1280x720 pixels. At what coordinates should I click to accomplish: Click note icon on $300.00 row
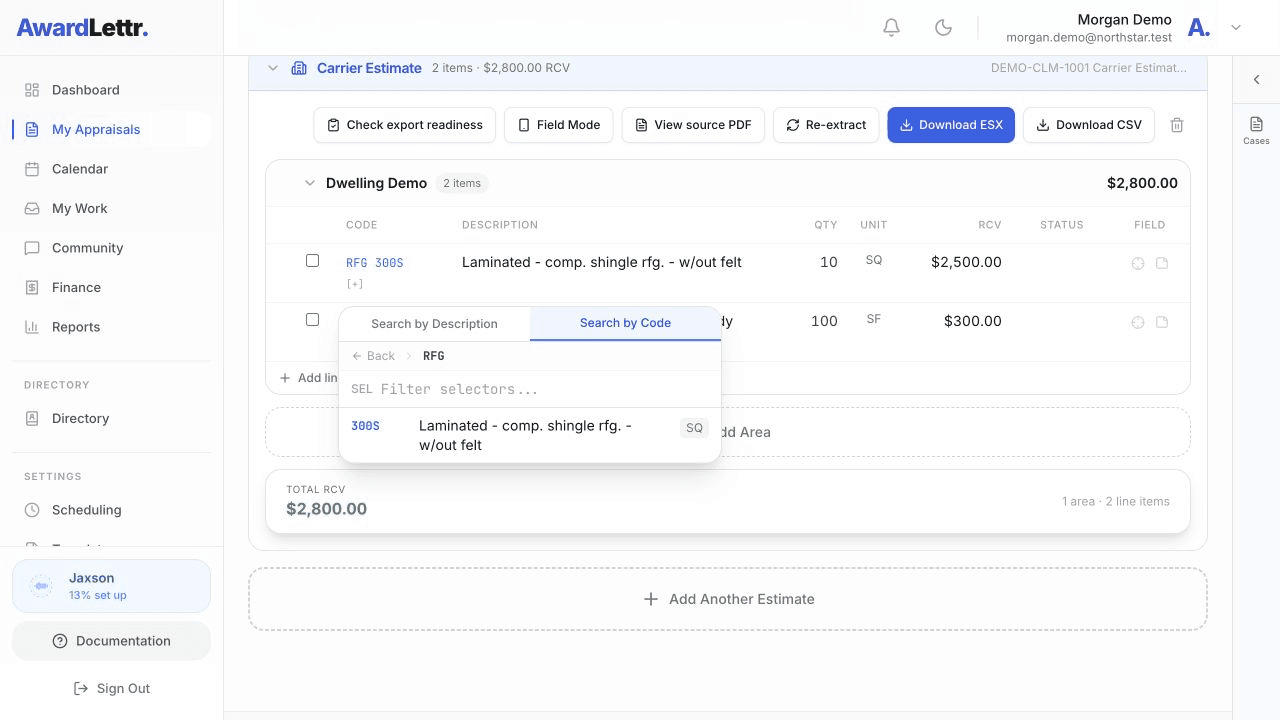click(1162, 322)
